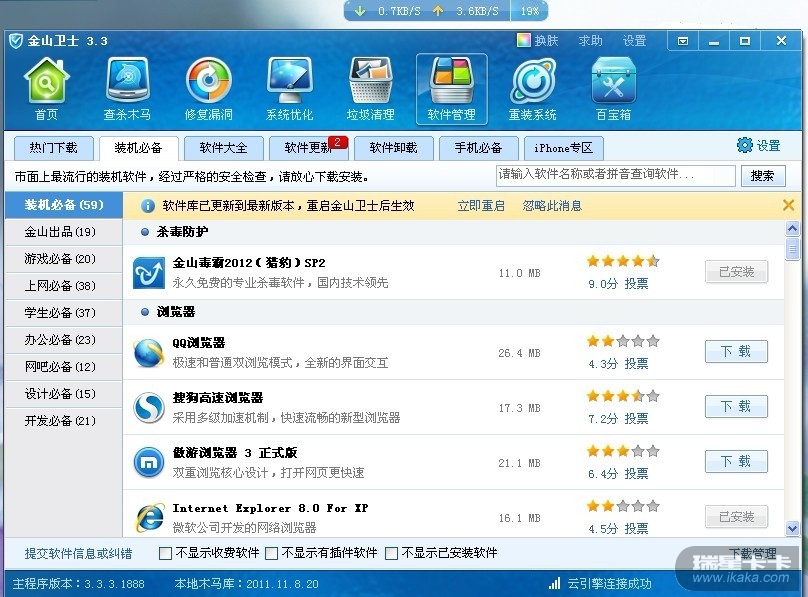Click 已安装 button for 金山毒霸2012
Viewport: 808px width, 597px height.
point(736,271)
